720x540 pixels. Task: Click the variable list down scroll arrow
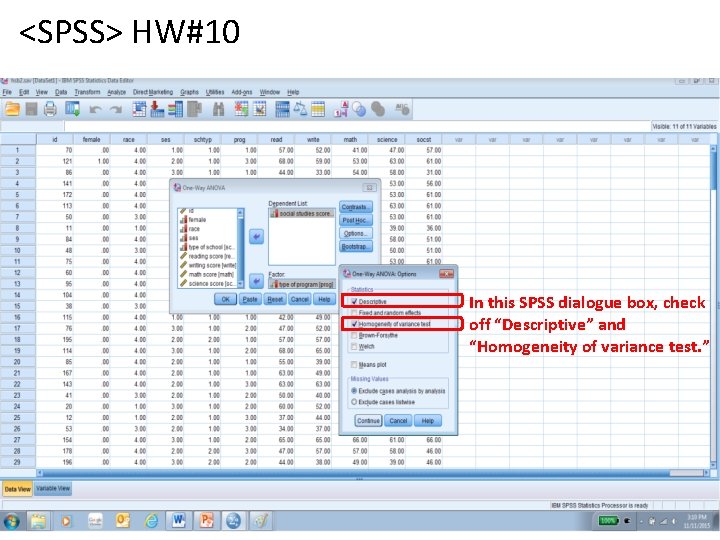240,284
